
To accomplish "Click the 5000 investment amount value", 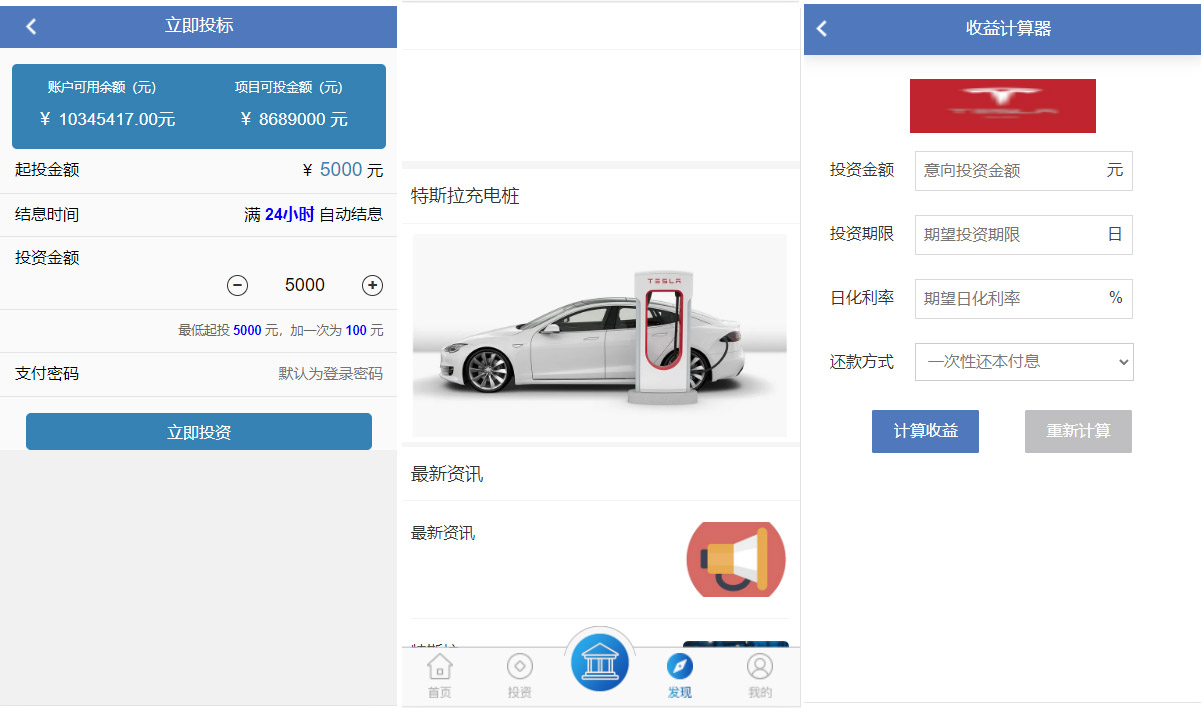I will tap(305, 286).
